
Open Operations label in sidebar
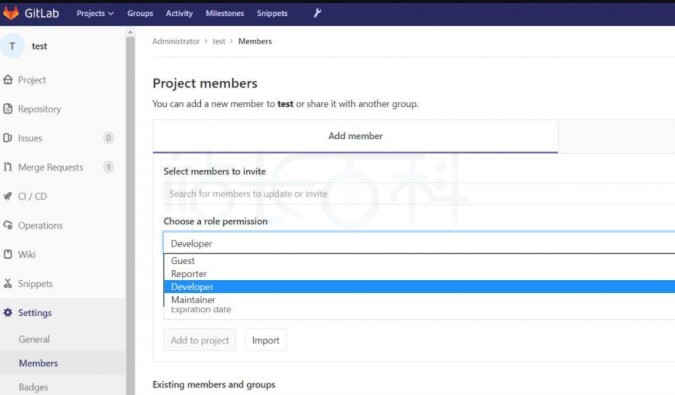40,225
